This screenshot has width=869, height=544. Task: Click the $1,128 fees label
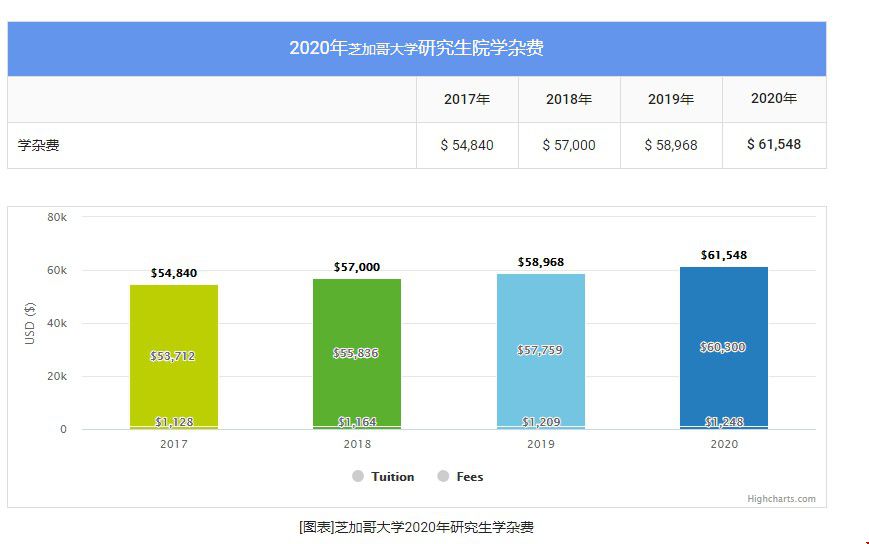click(174, 422)
